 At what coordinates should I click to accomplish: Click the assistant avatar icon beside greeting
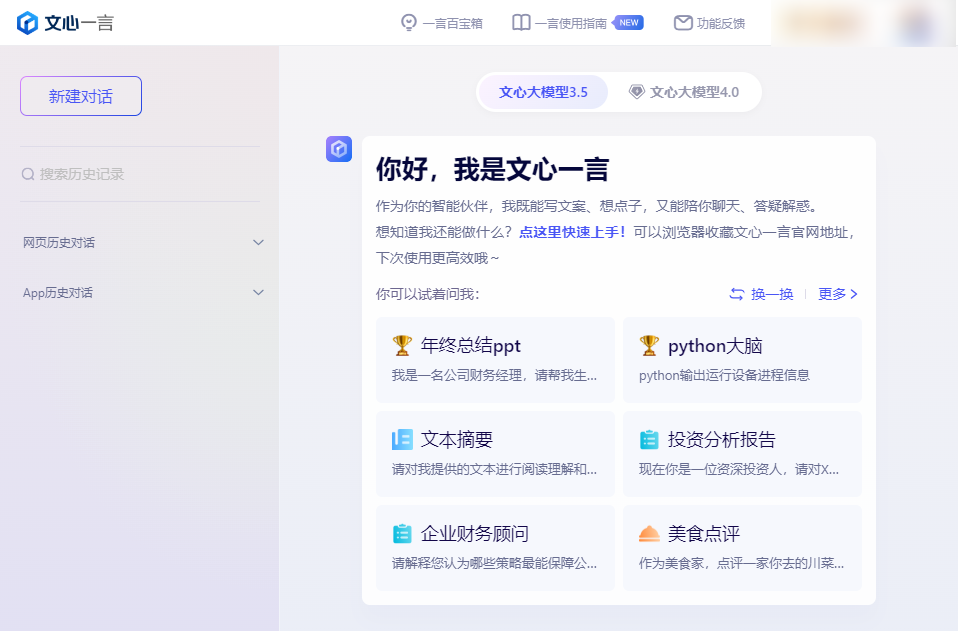[339, 149]
